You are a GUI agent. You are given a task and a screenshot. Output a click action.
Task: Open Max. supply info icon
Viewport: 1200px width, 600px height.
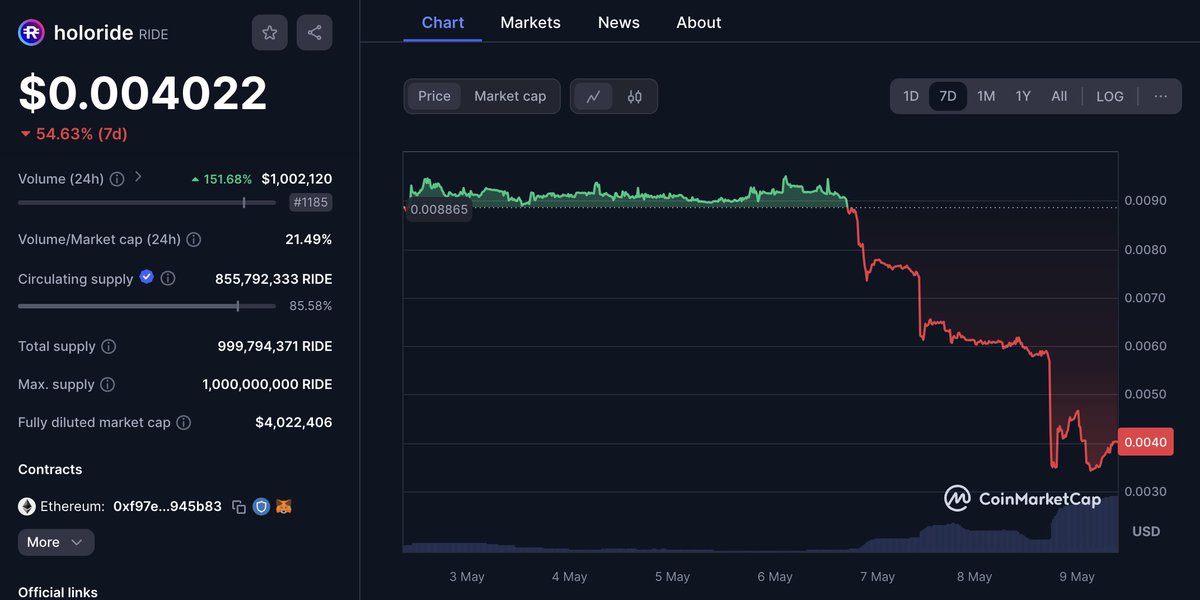107,385
